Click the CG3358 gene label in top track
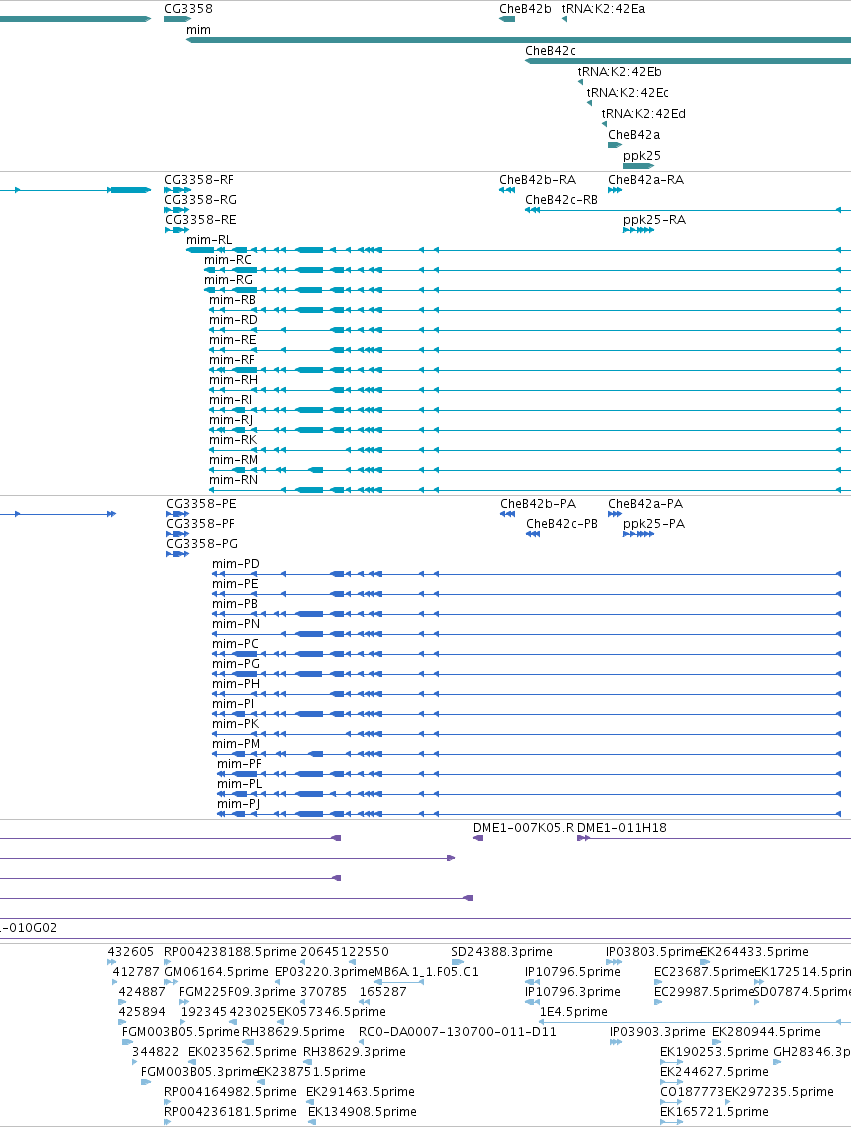 188,9
